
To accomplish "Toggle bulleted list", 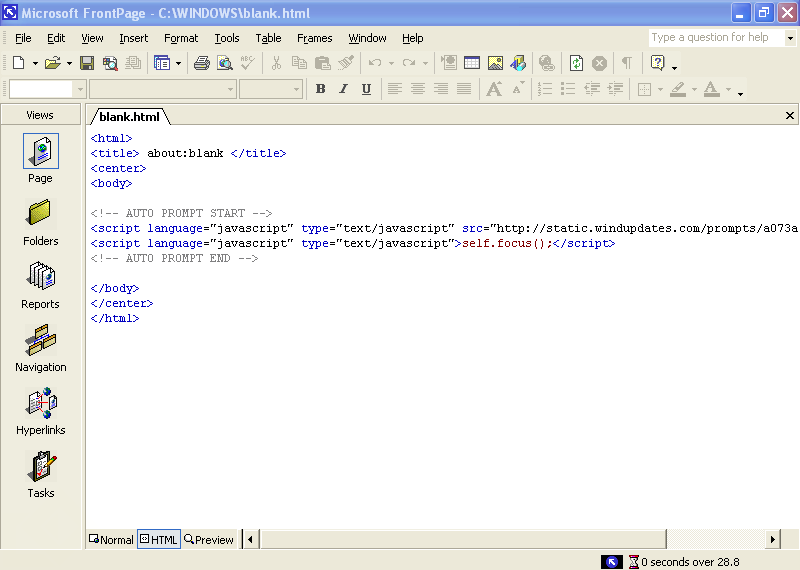I will click(x=568, y=89).
